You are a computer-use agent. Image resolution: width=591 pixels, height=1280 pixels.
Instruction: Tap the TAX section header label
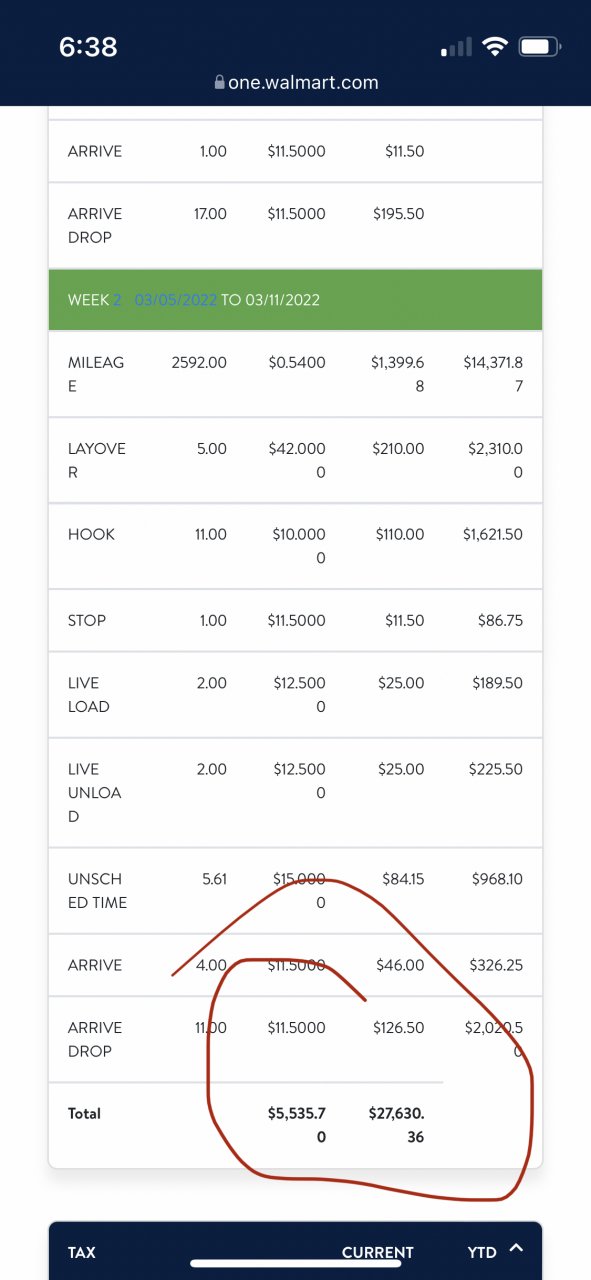(x=82, y=1252)
